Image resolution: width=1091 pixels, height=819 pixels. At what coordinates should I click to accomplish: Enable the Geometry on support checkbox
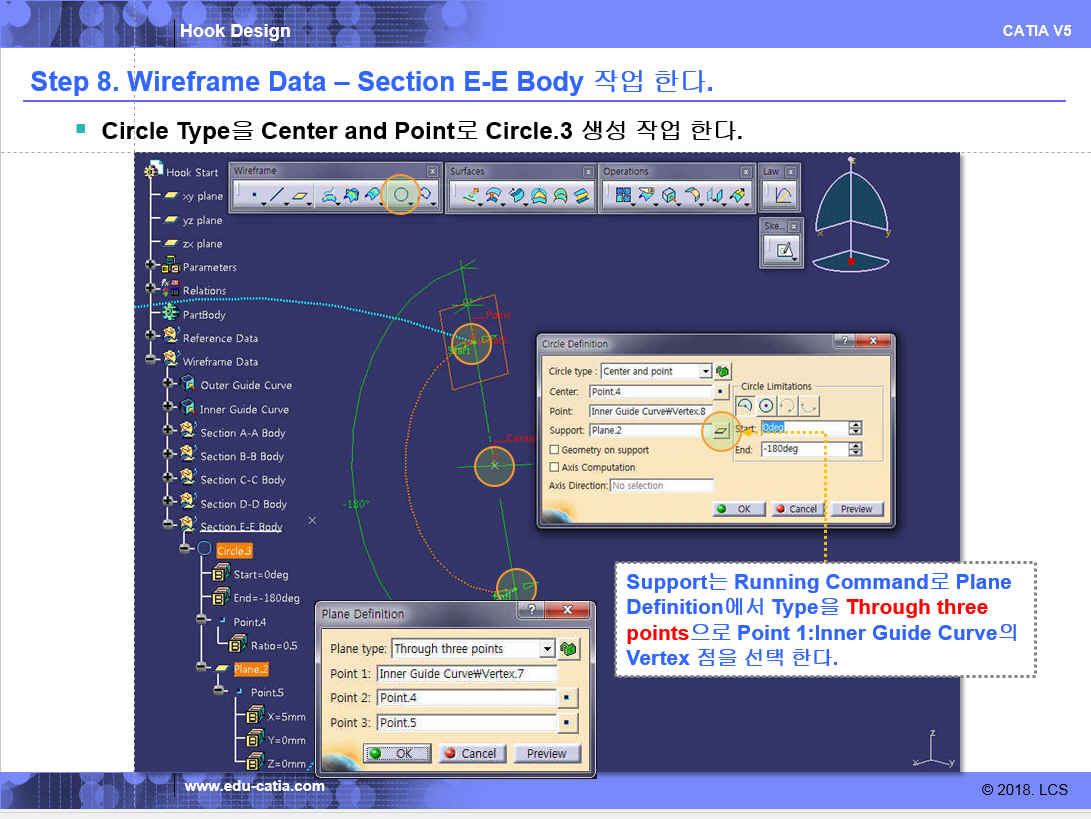point(555,450)
